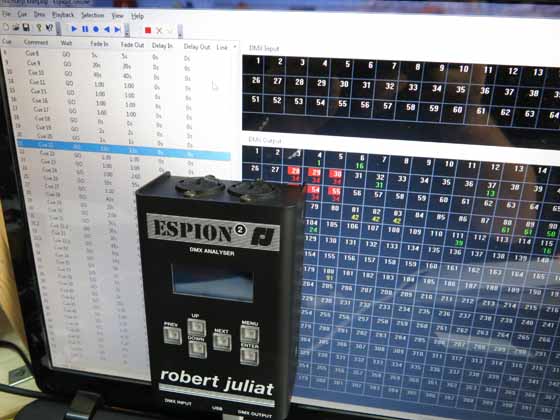Click the red X toolbar icon
The height and width of the screenshot is (420, 560).
click(159, 31)
